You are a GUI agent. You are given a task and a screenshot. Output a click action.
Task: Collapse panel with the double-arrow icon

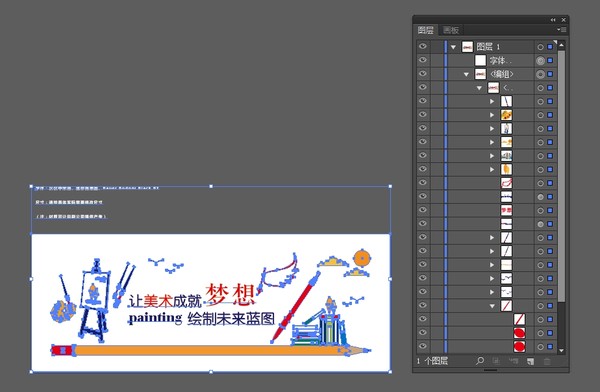[x=553, y=20]
